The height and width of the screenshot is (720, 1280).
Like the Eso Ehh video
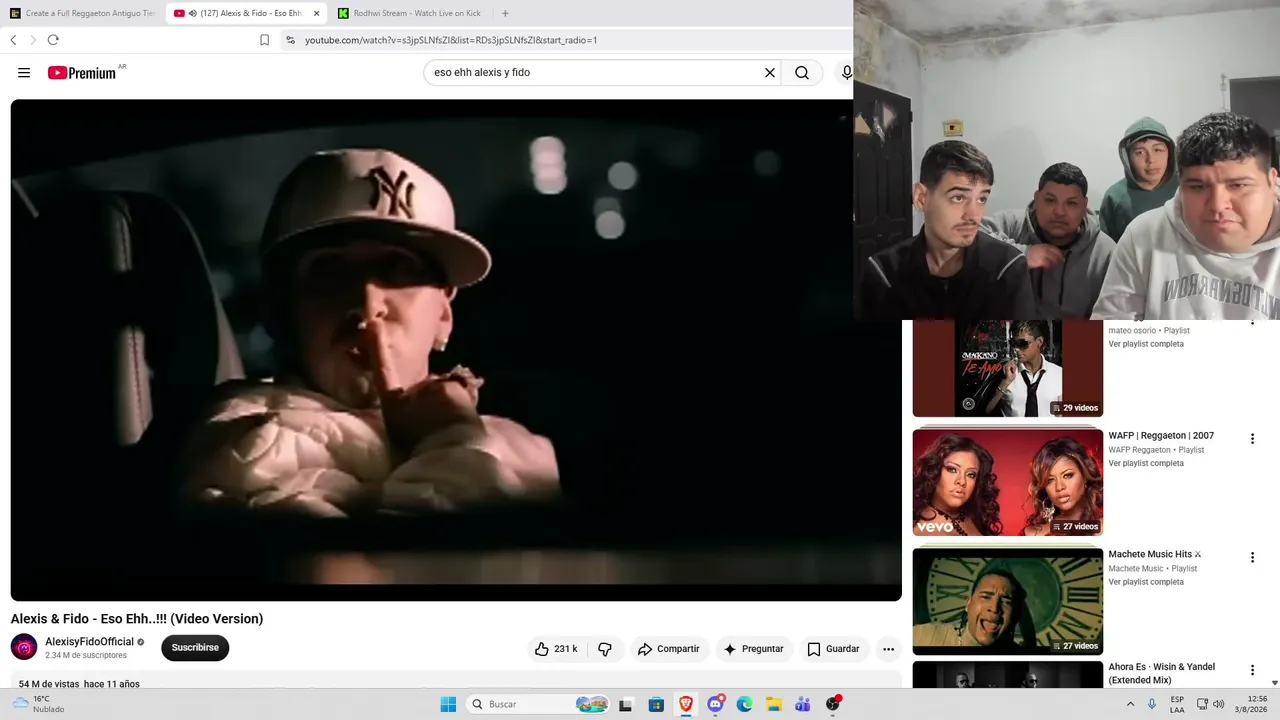coord(556,649)
